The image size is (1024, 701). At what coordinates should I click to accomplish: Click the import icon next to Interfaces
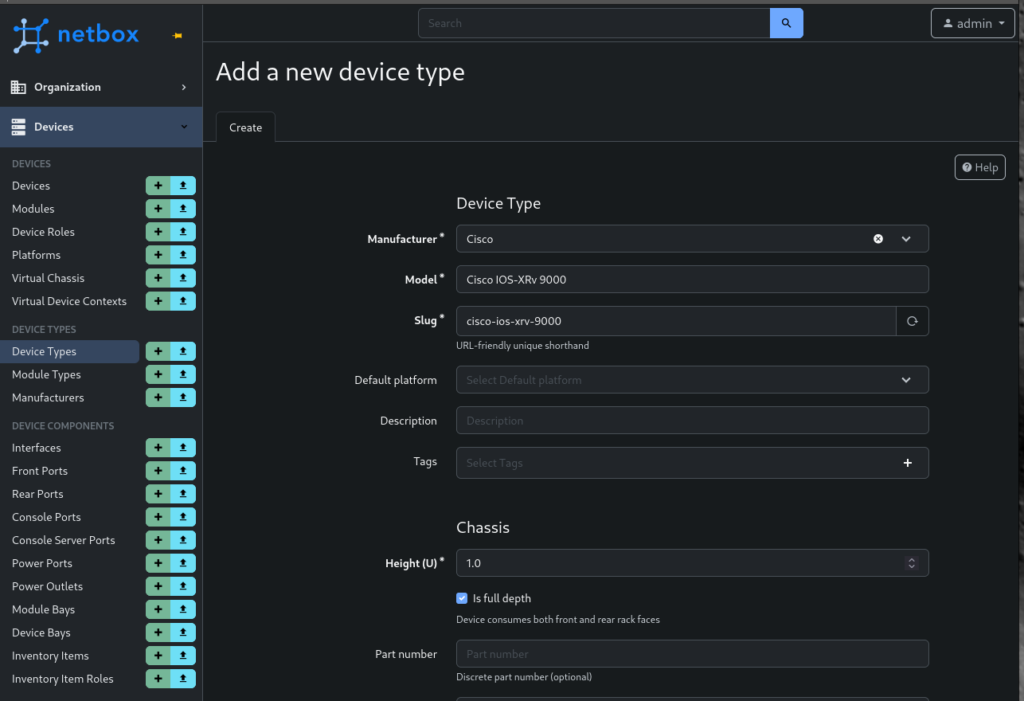pyautogui.click(x=183, y=448)
